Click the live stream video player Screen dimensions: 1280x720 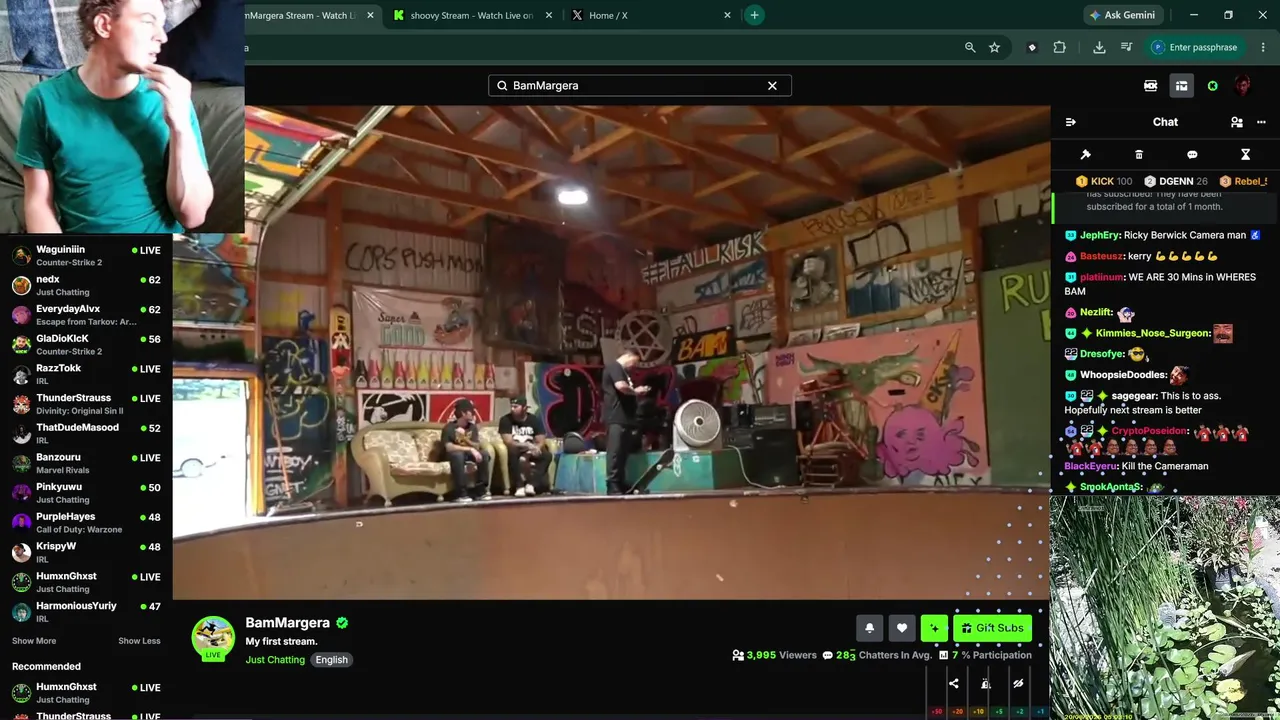point(611,352)
